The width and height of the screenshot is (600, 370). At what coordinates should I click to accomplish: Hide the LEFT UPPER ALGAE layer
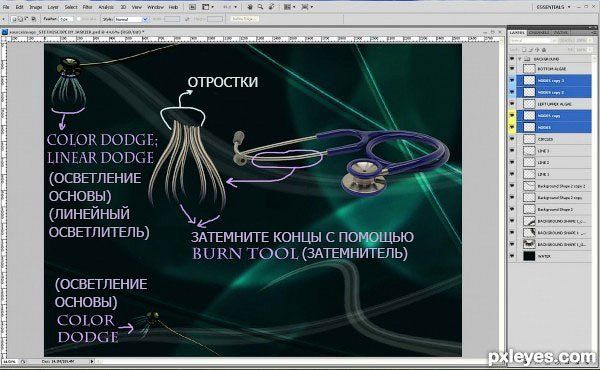(x=512, y=104)
